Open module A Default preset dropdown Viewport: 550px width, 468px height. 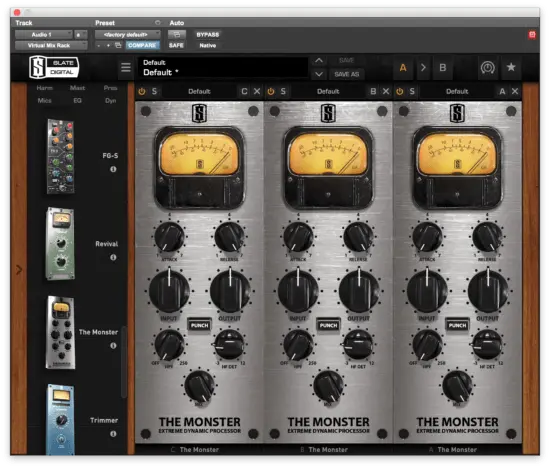coord(457,92)
